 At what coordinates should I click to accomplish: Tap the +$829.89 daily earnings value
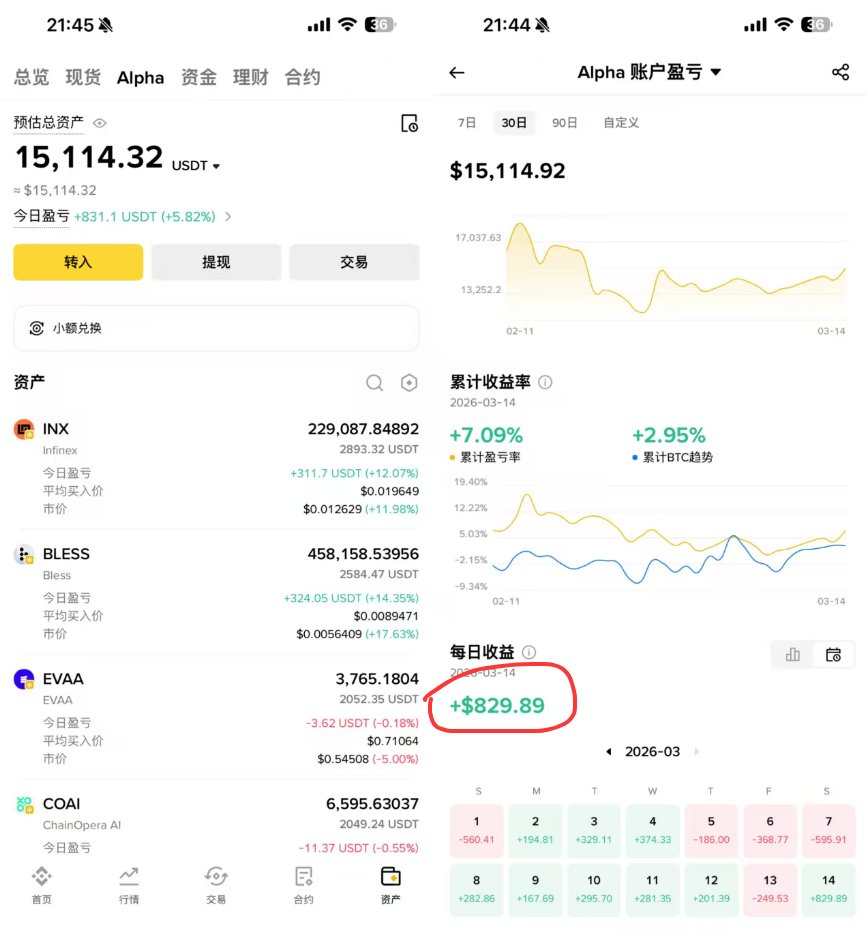click(497, 706)
